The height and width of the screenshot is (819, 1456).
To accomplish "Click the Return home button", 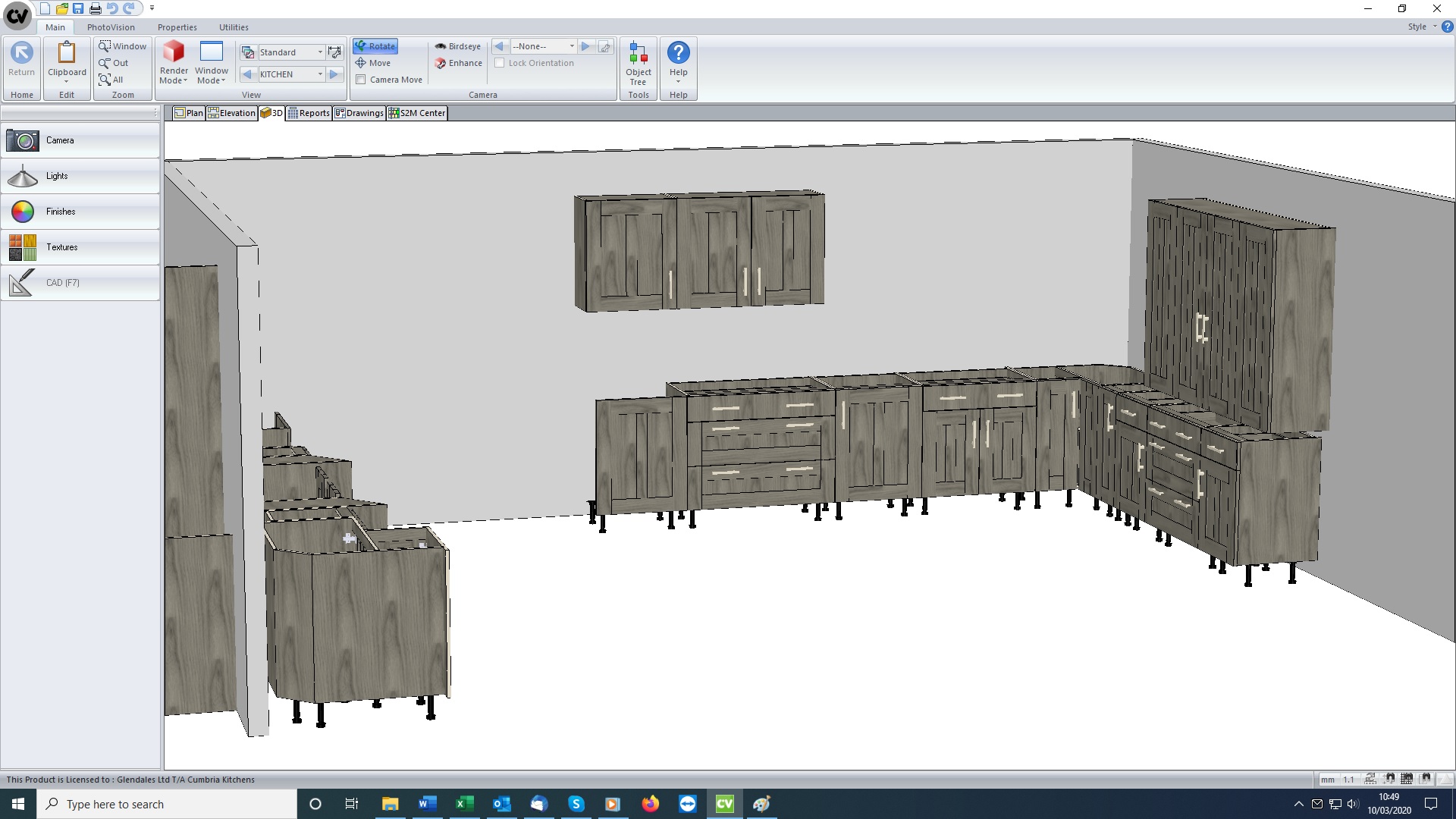I will [x=21, y=60].
